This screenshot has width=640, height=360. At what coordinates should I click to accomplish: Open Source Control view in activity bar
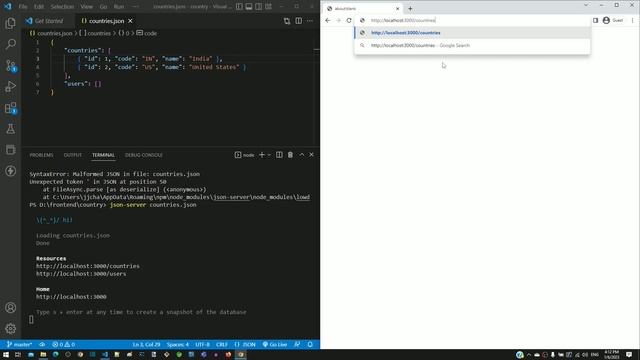11,65
